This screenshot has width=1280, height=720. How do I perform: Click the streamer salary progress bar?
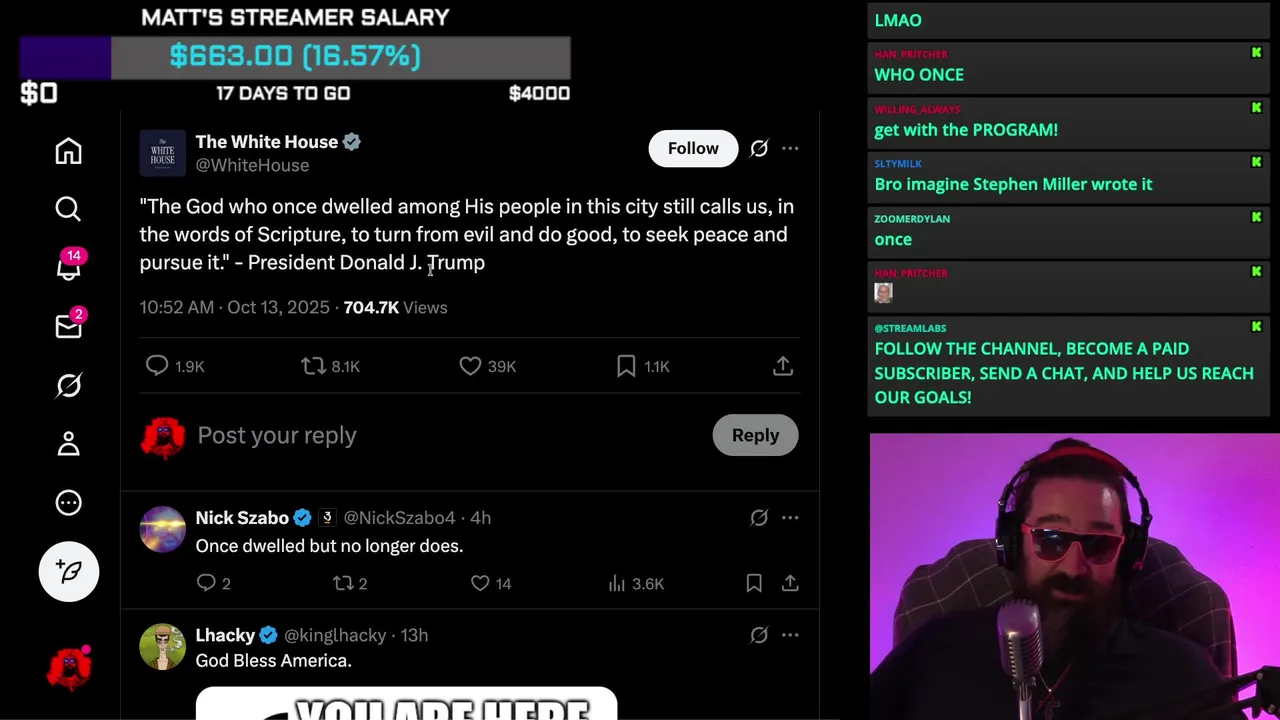[295, 57]
